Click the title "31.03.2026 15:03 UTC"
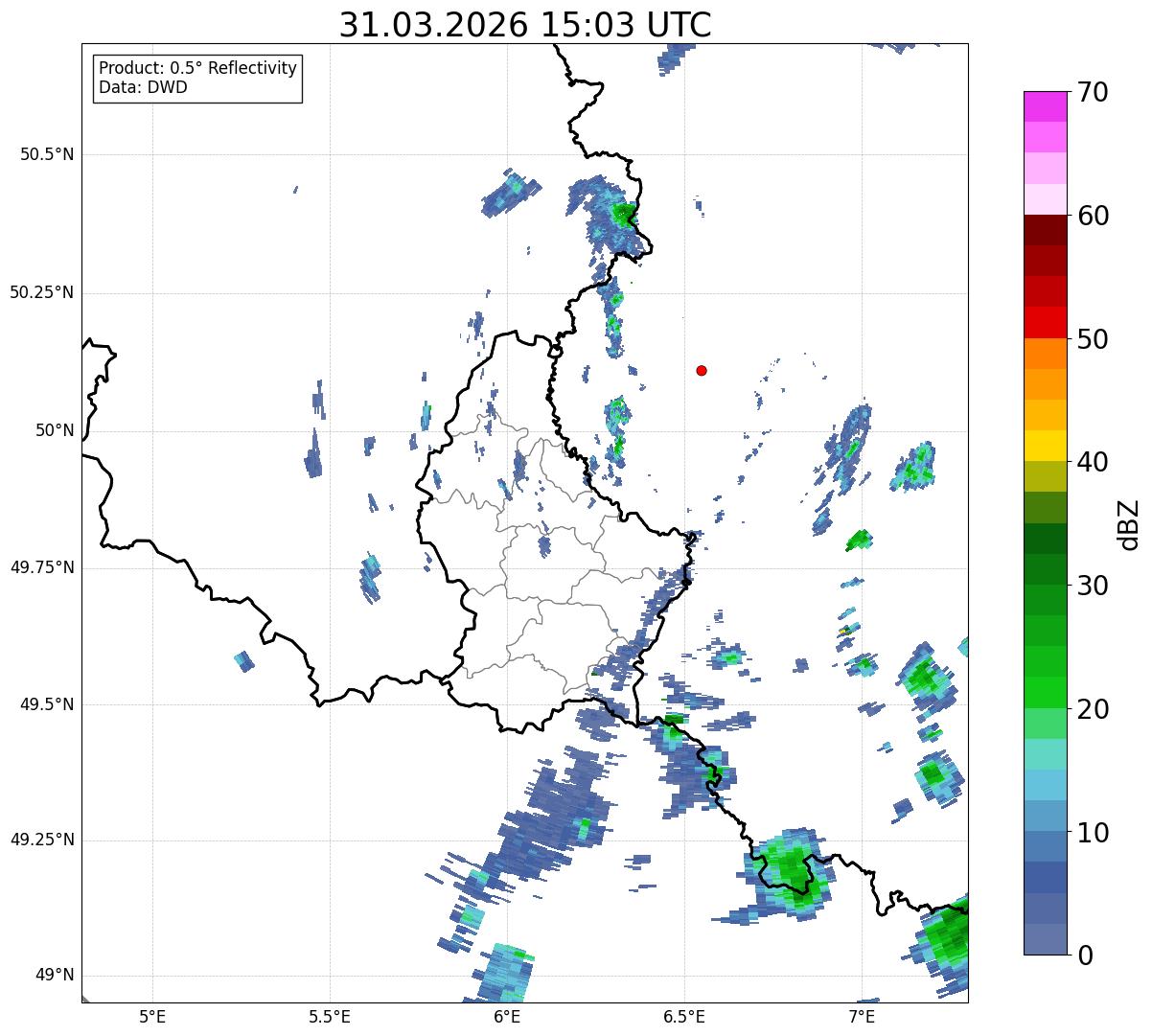The height and width of the screenshot is (1036, 1152). pos(525,24)
